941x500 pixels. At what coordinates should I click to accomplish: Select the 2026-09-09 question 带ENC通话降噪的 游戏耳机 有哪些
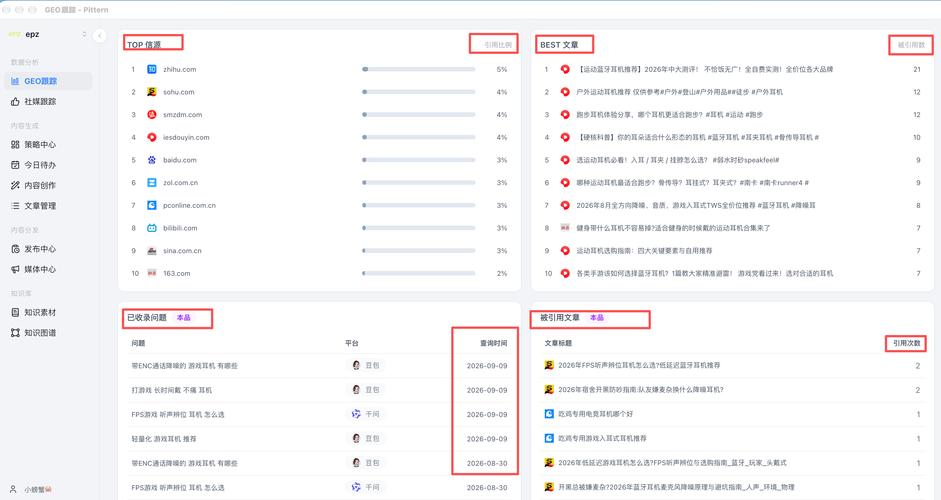click(184, 366)
